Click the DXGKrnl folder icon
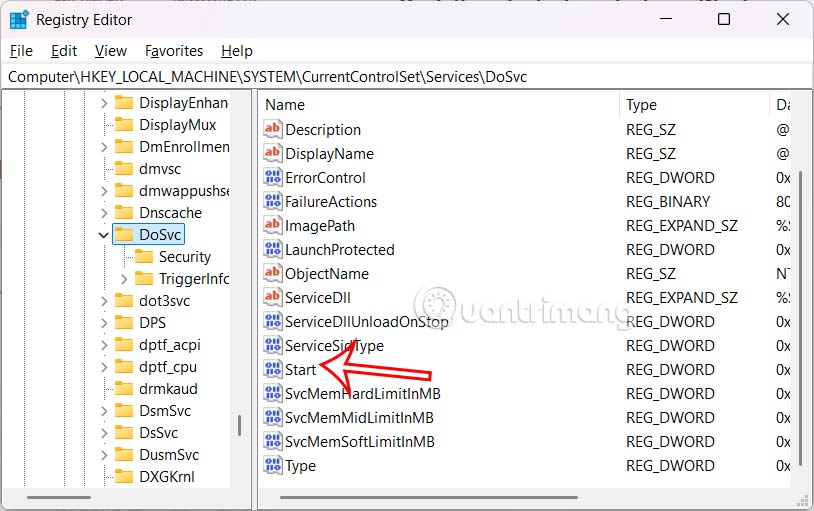Screen dimensions: 814x511 [x=124, y=476]
